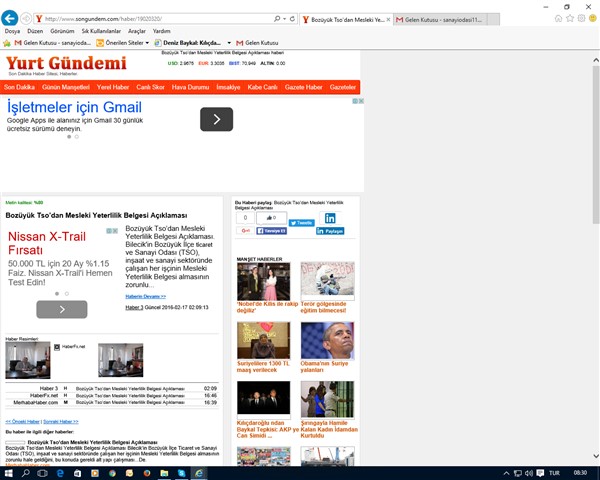Expand the address bar search dropdown arrow
The image size is (600, 480).
pos(284,19)
